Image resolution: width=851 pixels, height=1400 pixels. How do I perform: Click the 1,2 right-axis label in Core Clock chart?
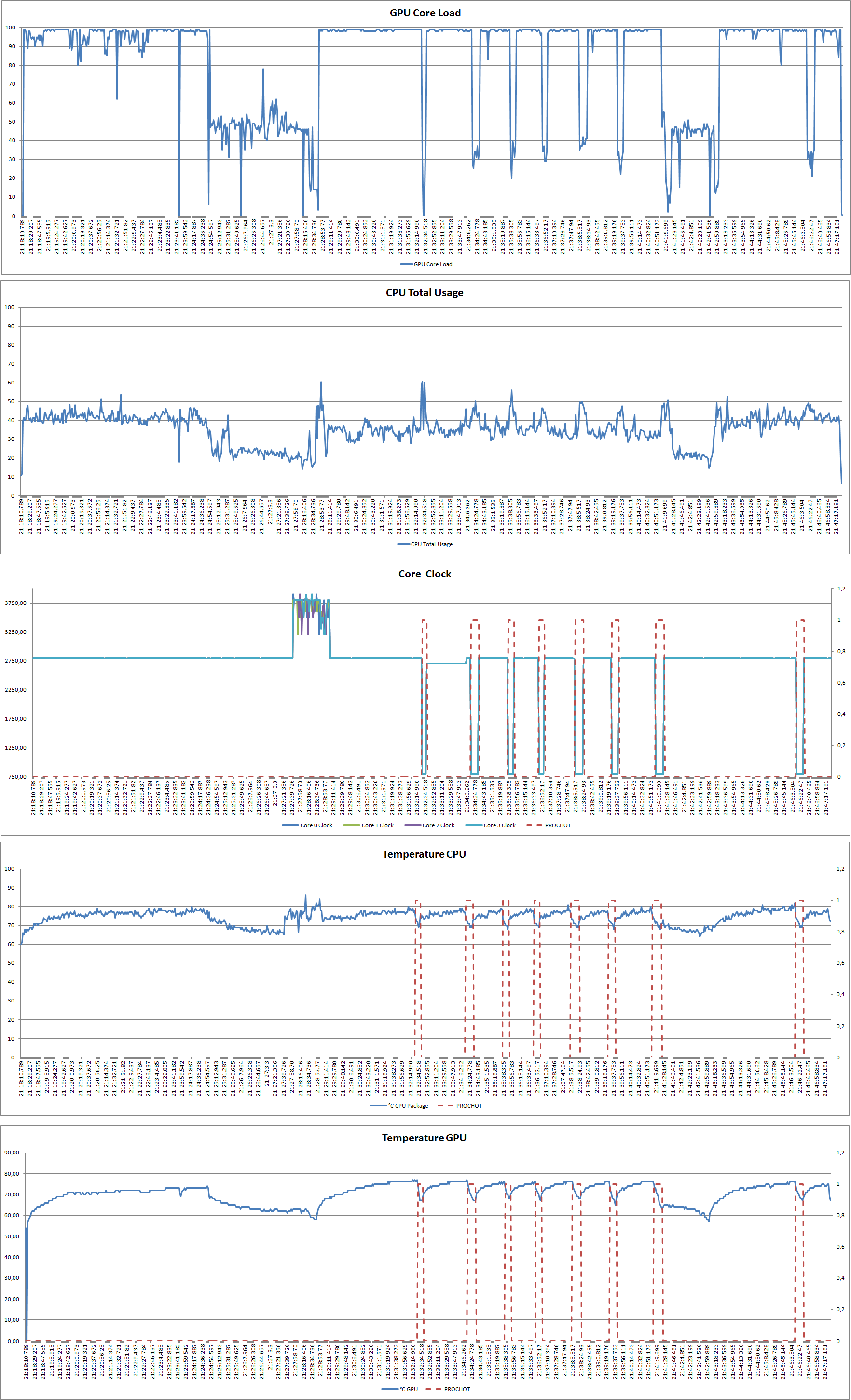[x=841, y=589]
